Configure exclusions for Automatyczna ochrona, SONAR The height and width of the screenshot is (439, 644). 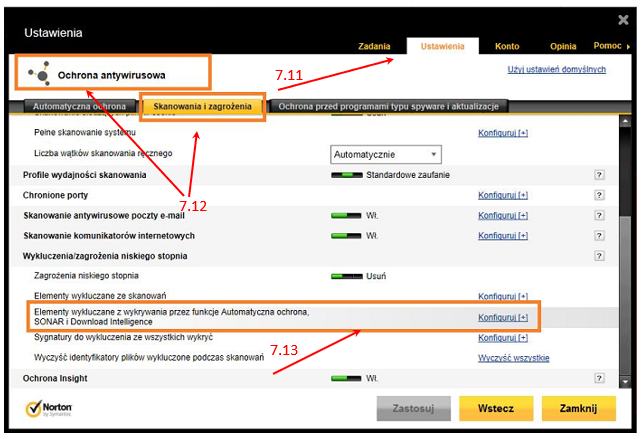point(503,317)
